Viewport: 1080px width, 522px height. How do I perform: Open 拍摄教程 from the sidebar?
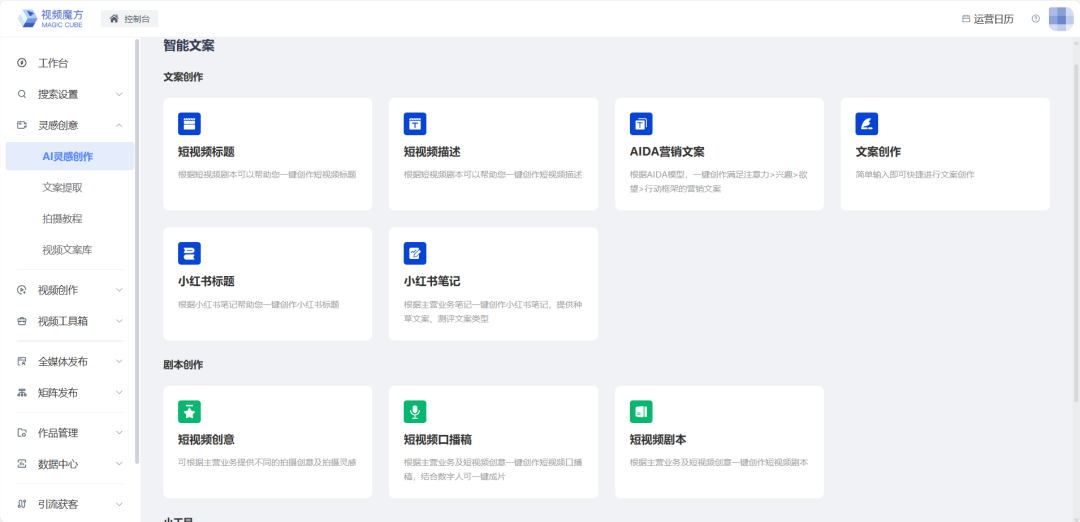62,218
